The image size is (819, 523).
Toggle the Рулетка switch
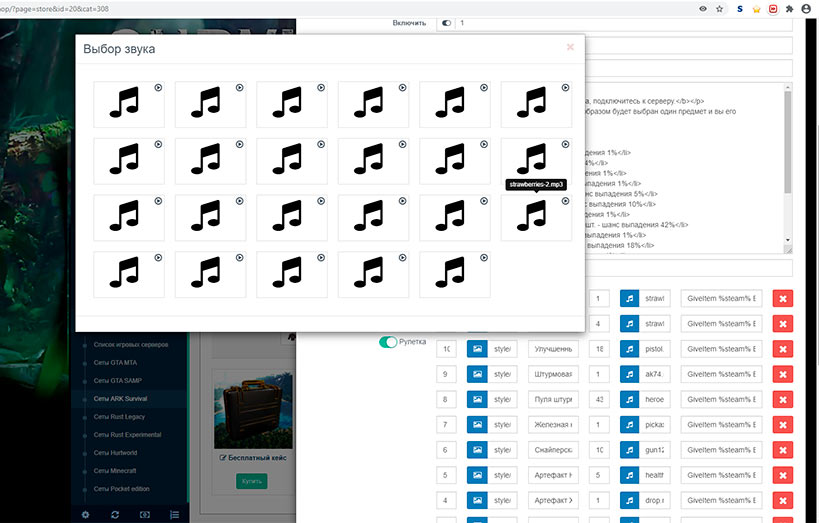pos(388,342)
